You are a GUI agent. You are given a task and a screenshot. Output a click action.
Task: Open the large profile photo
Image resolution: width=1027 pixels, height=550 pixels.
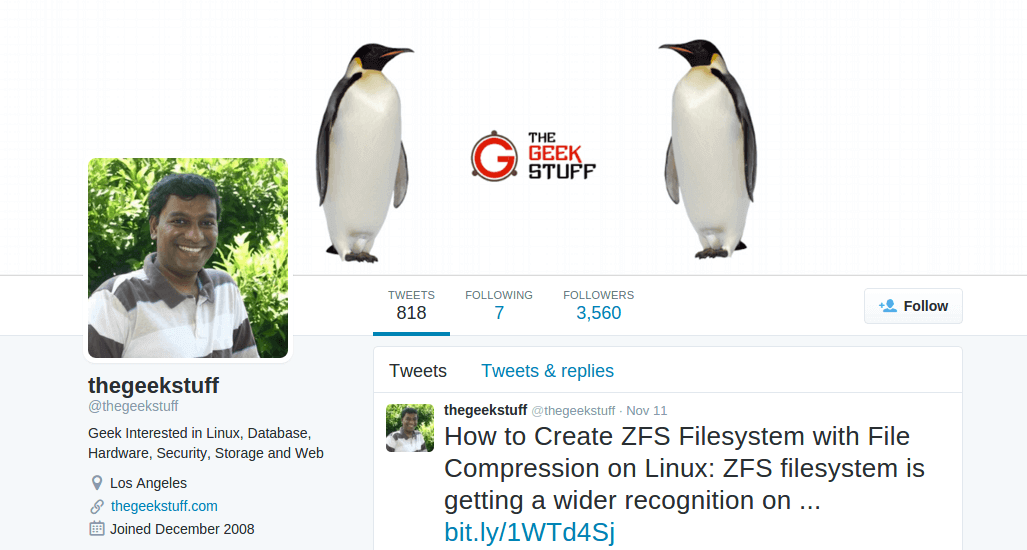(188, 258)
